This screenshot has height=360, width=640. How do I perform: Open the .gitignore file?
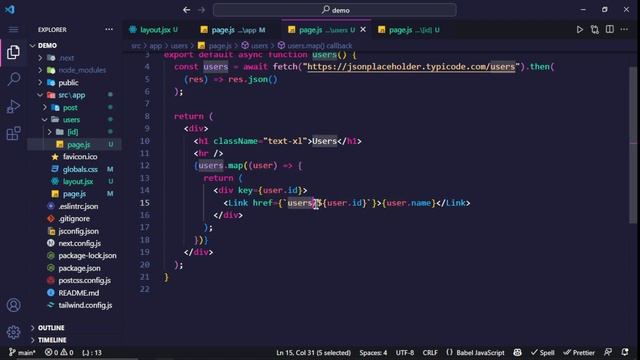click(74, 218)
